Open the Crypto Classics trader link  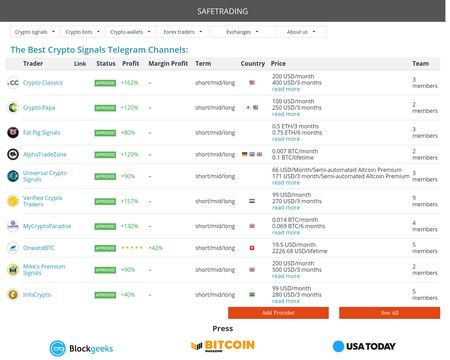tap(43, 82)
